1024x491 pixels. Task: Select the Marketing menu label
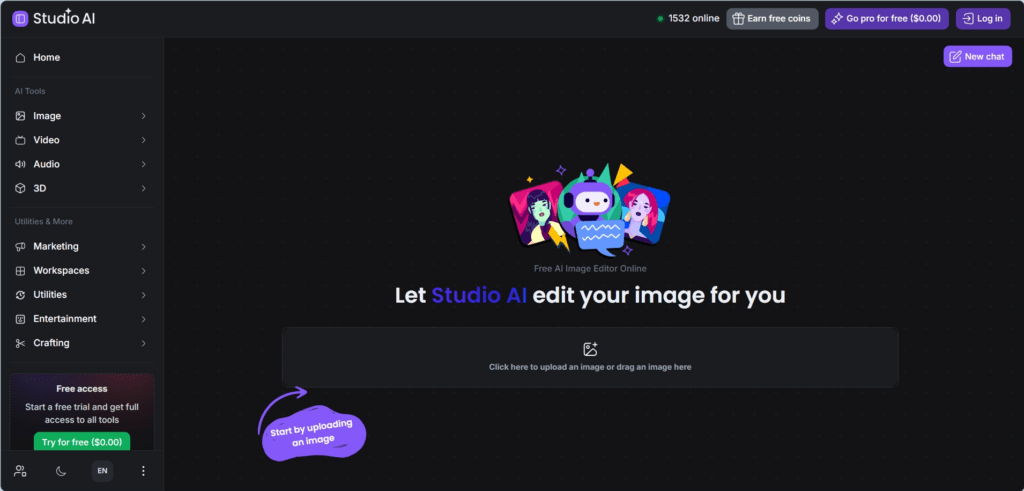coord(56,246)
